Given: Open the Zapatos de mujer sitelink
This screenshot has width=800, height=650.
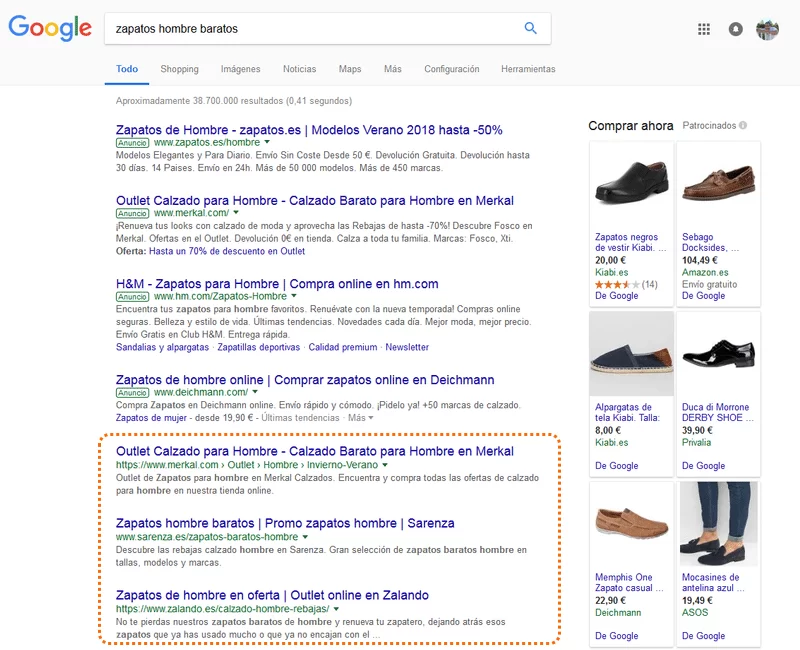Looking at the screenshot, I should 151,418.
